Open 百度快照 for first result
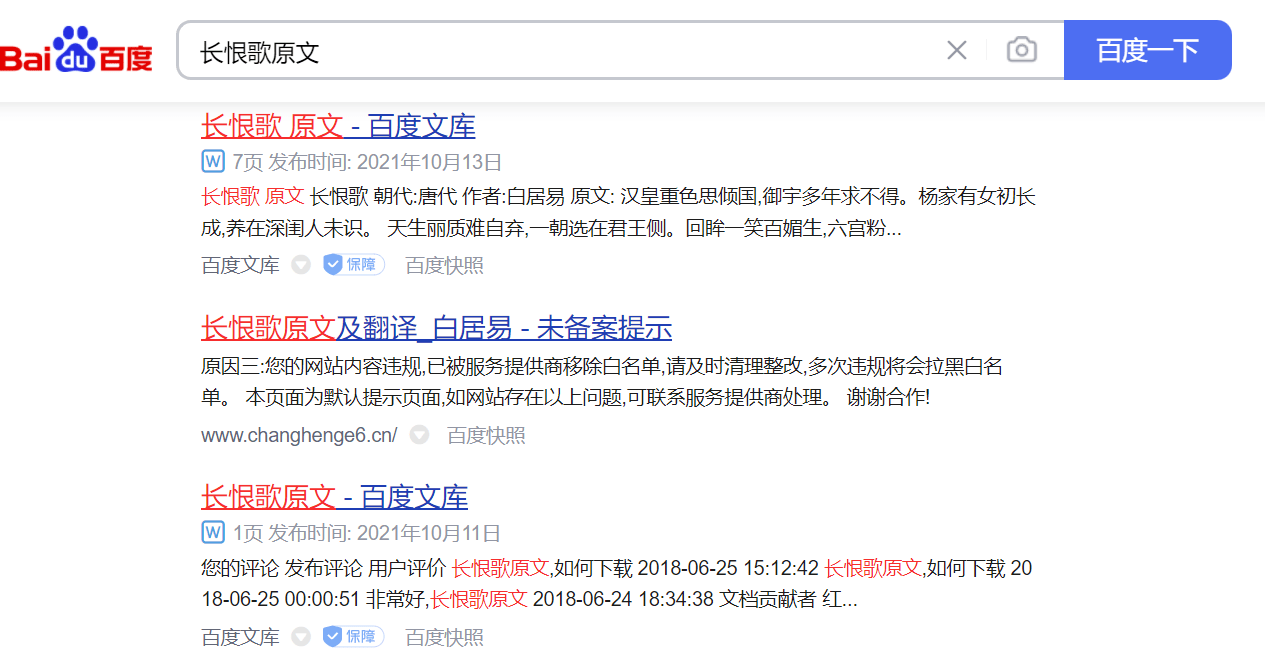Image resolution: width=1265 pixels, height=664 pixels. click(x=444, y=265)
